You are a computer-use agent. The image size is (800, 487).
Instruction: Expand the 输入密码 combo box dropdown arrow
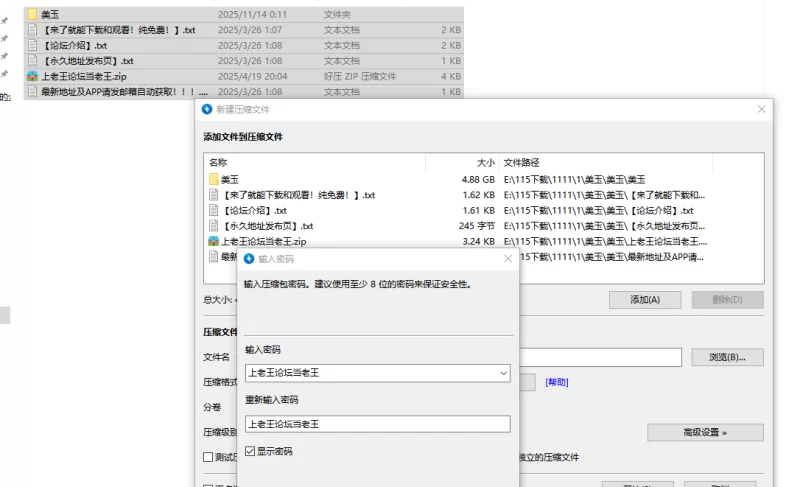click(502, 373)
